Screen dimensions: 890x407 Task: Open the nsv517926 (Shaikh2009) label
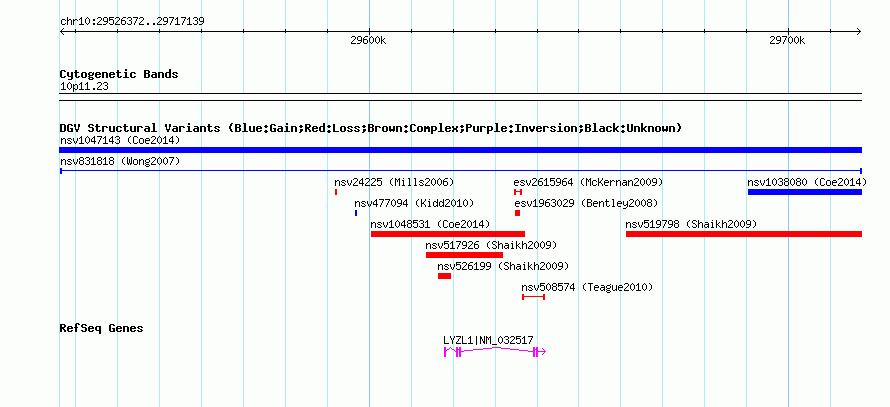pyautogui.click(x=492, y=246)
